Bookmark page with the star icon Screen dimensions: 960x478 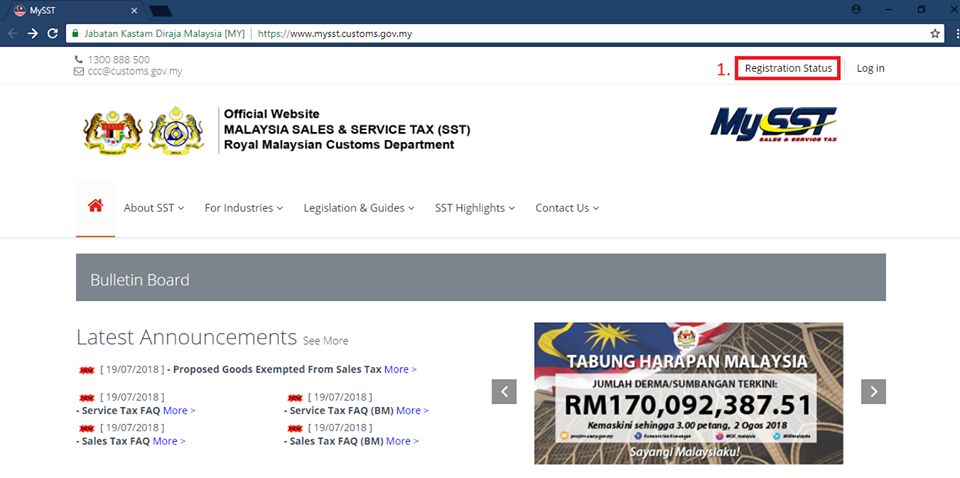[935, 34]
